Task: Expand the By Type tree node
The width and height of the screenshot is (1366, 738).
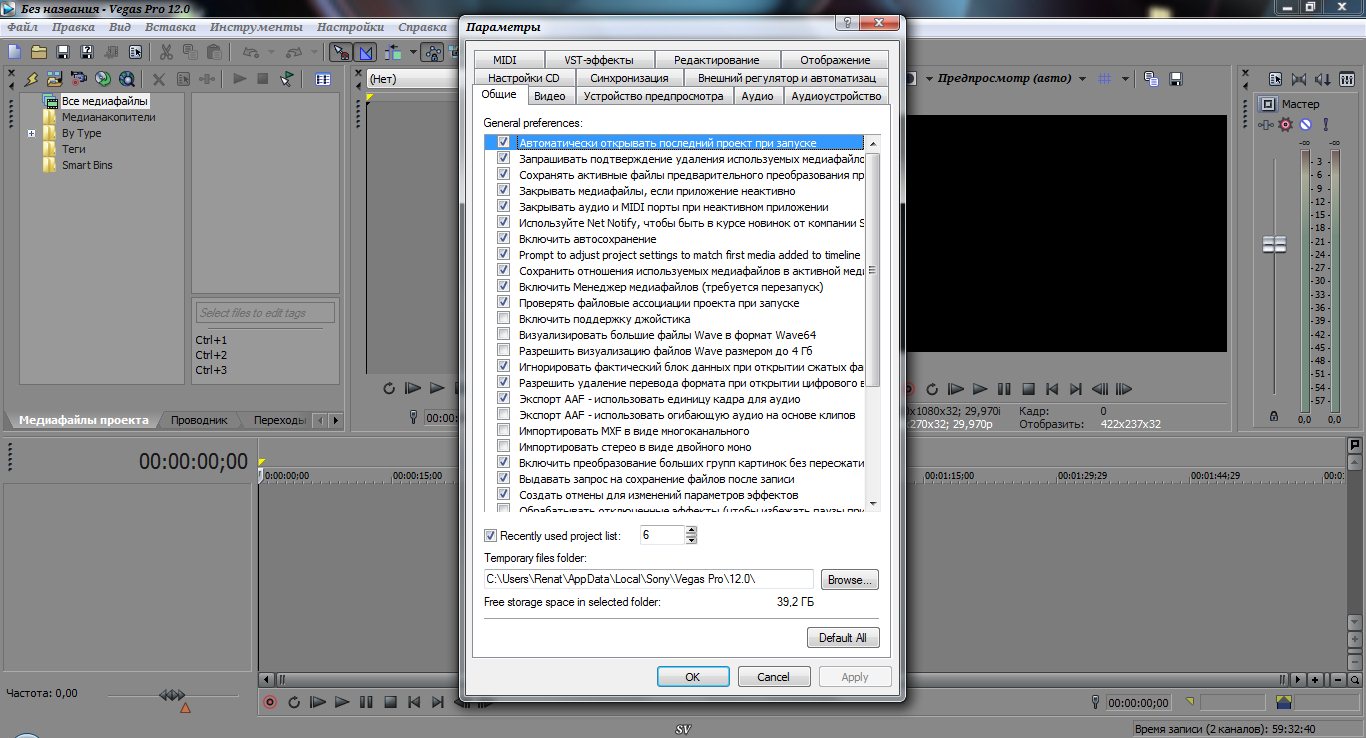Action: coord(32,133)
